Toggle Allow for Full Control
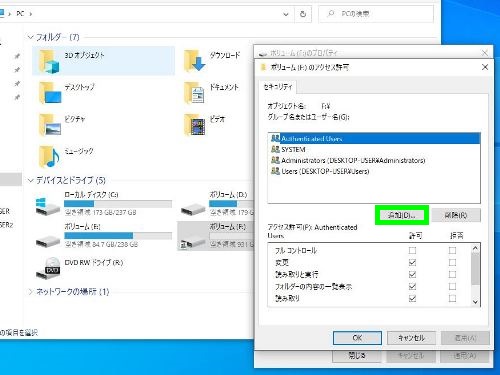The image size is (500, 375). 412,250
